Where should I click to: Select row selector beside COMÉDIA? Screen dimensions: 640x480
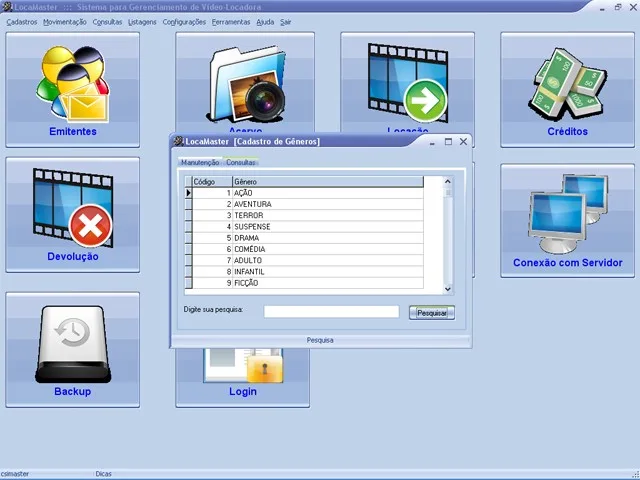pyautogui.click(x=188, y=249)
